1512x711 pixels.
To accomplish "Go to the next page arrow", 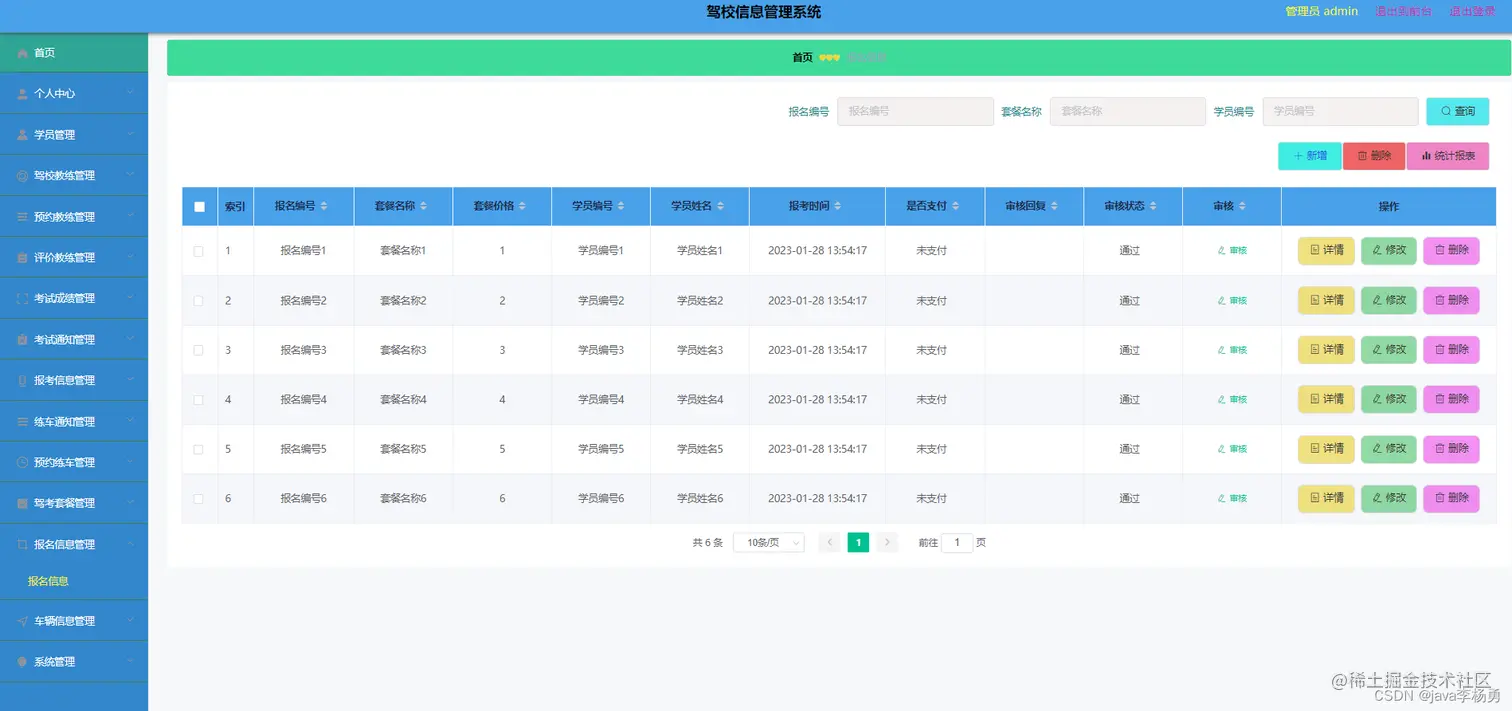I will tap(887, 543).
